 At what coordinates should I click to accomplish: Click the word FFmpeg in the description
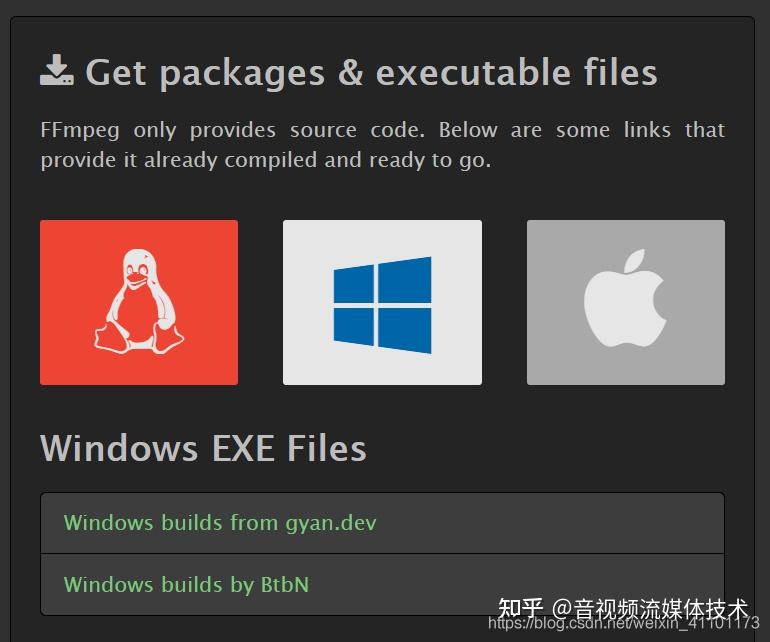[80, 131]
